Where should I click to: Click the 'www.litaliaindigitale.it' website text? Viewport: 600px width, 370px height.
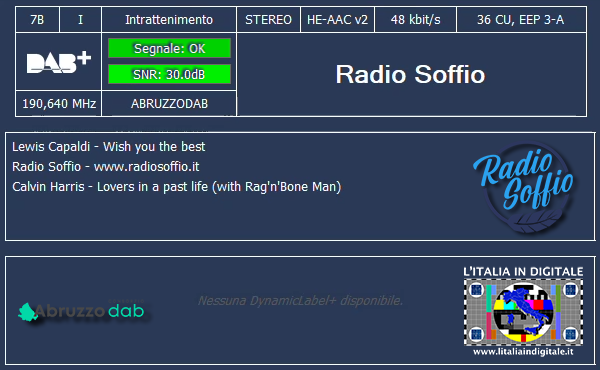tap(523, 352)
